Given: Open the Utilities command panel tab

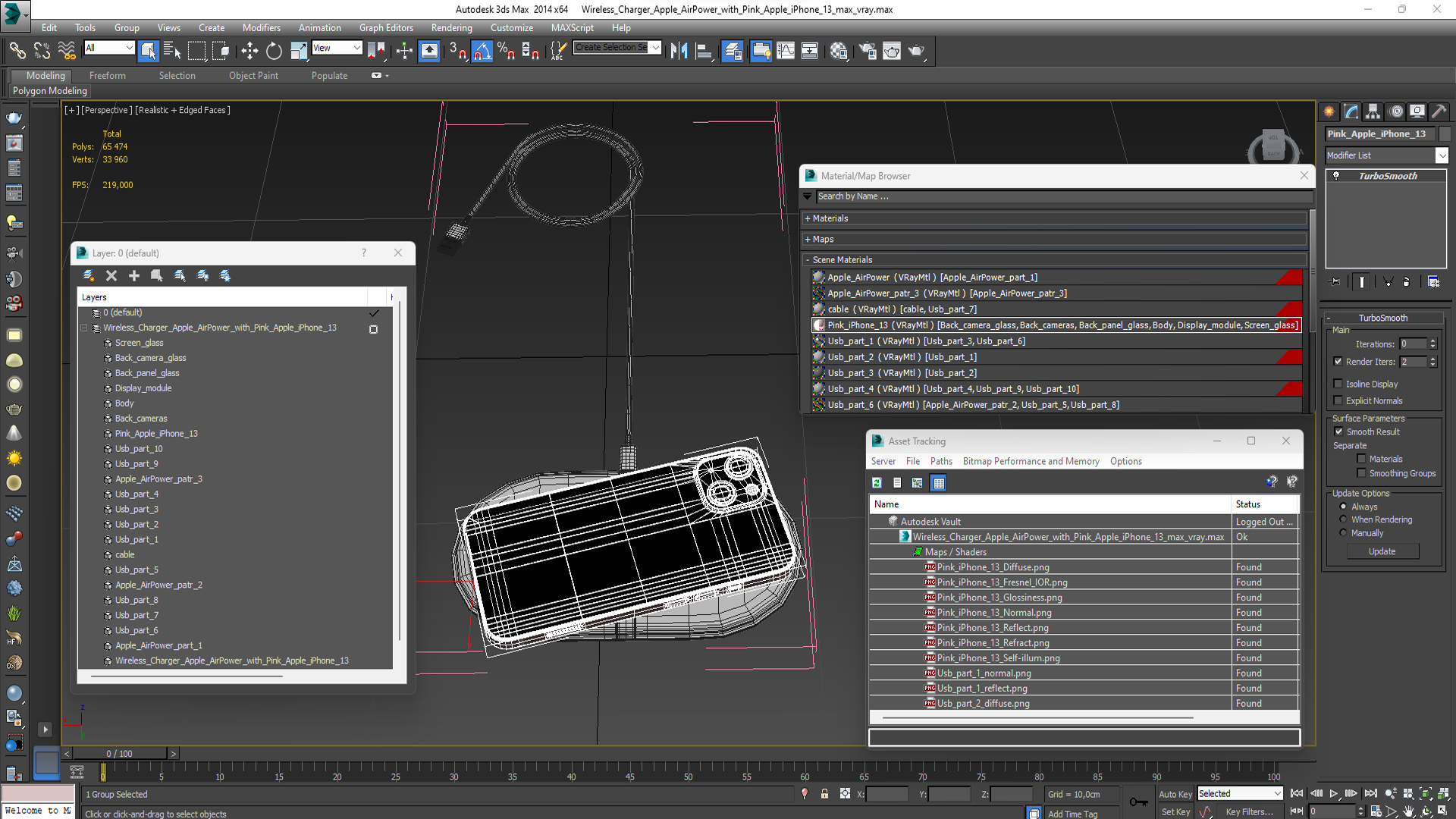Looking at the screenshot, I should coord(1439,111).
